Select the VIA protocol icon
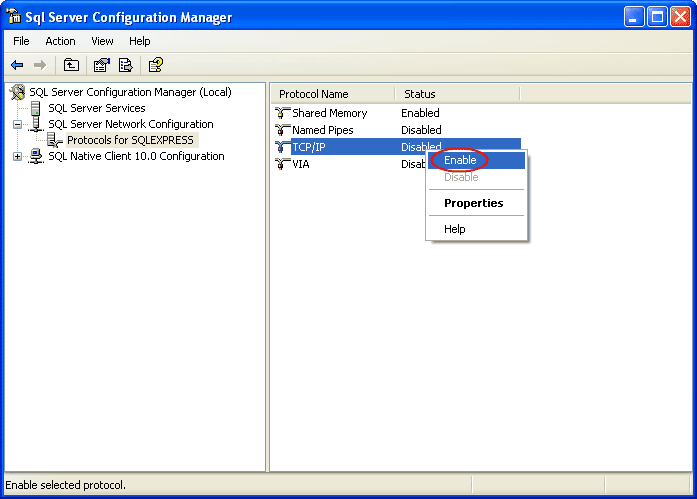The height and width of the screenshot is (499, 697). click(x=282, y=164)
